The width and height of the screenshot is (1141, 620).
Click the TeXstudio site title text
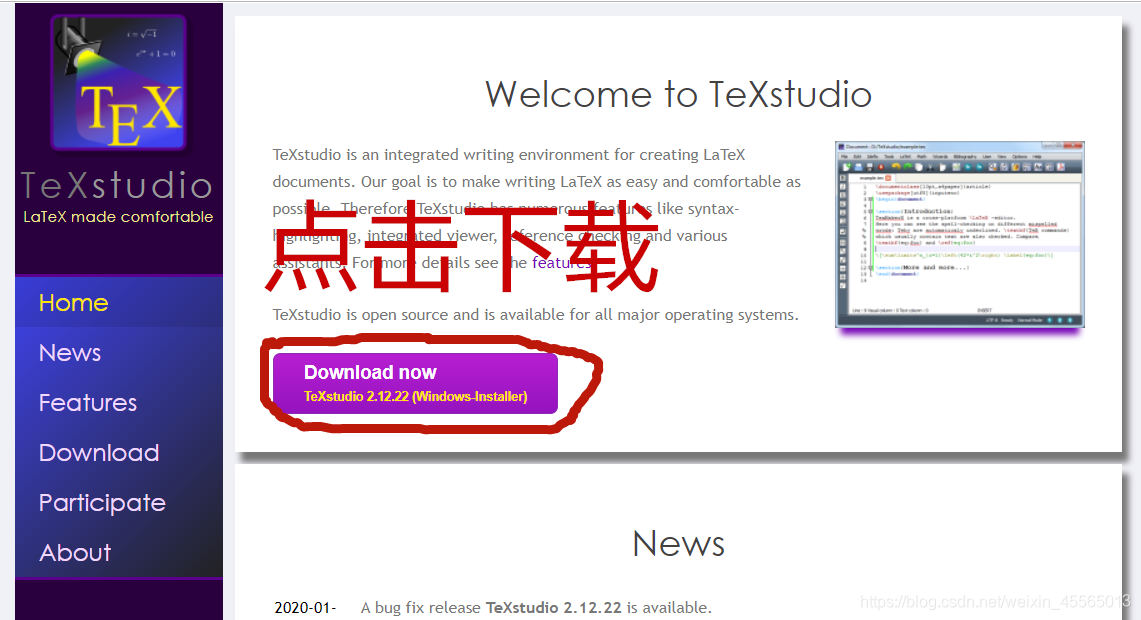(117, 186)
